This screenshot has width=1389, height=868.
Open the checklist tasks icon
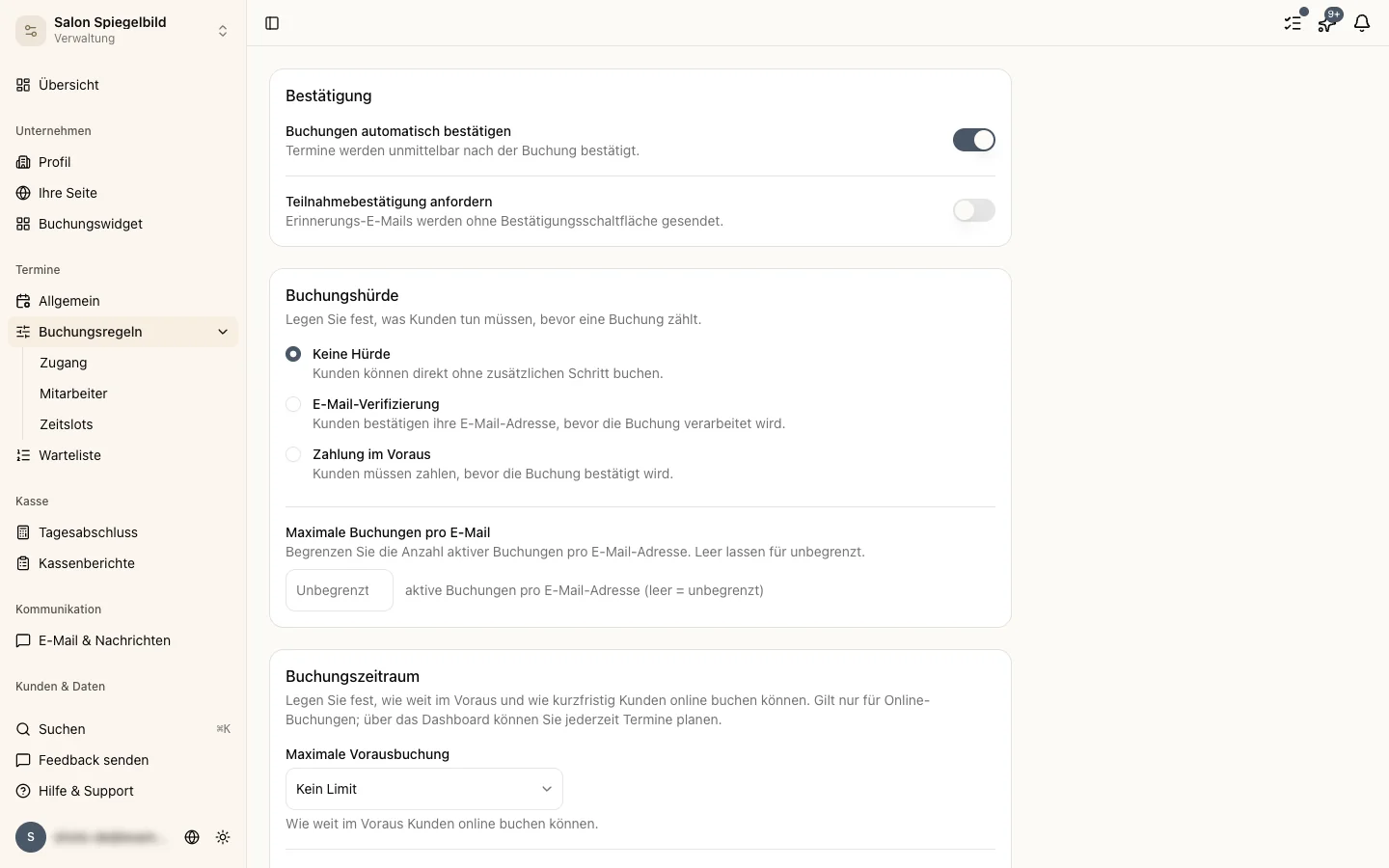click(x=1293, y=23)
